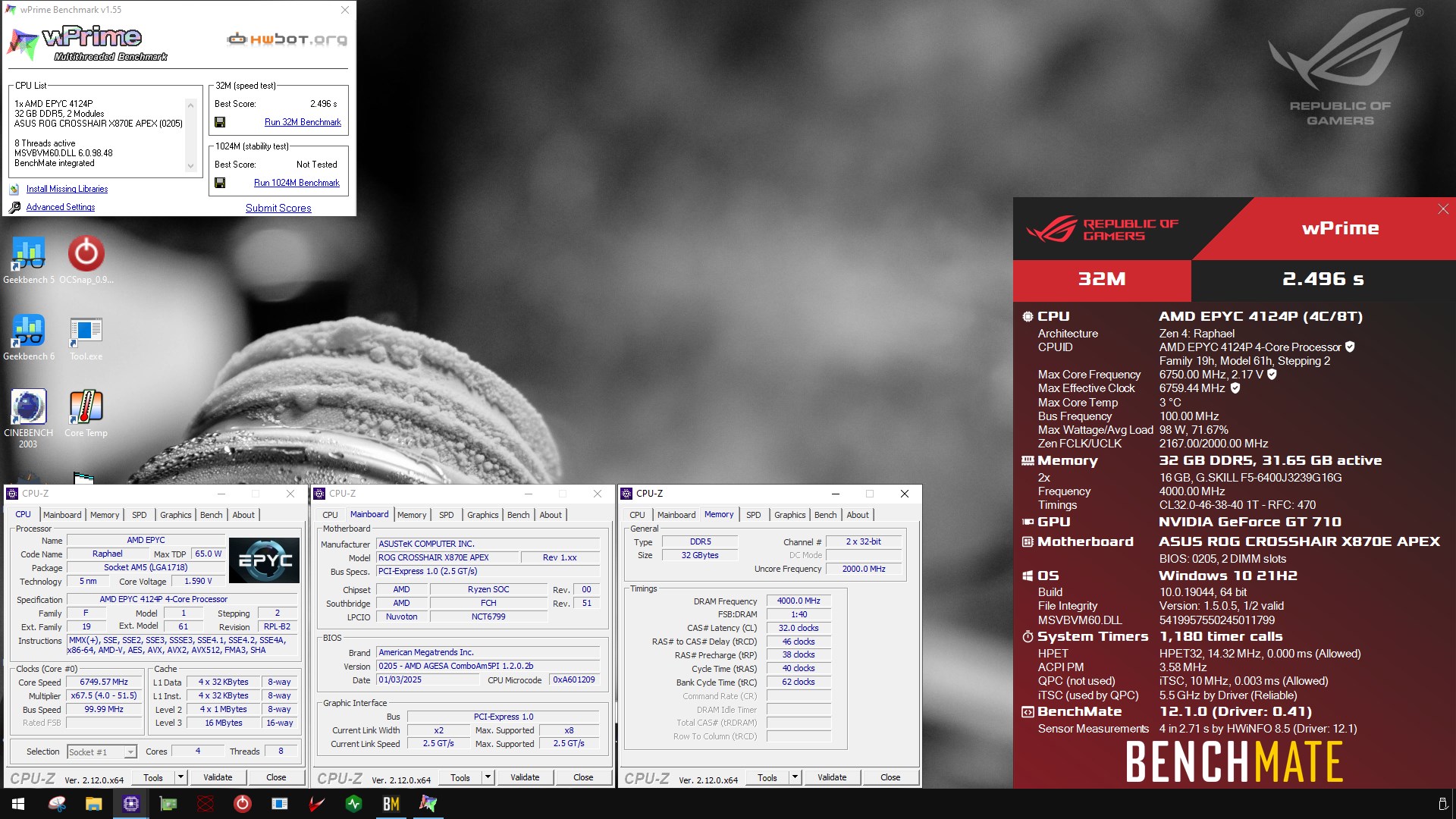Click the Run 32M Benchmark link
This screenshot has width=1456, height=819.
303,122
